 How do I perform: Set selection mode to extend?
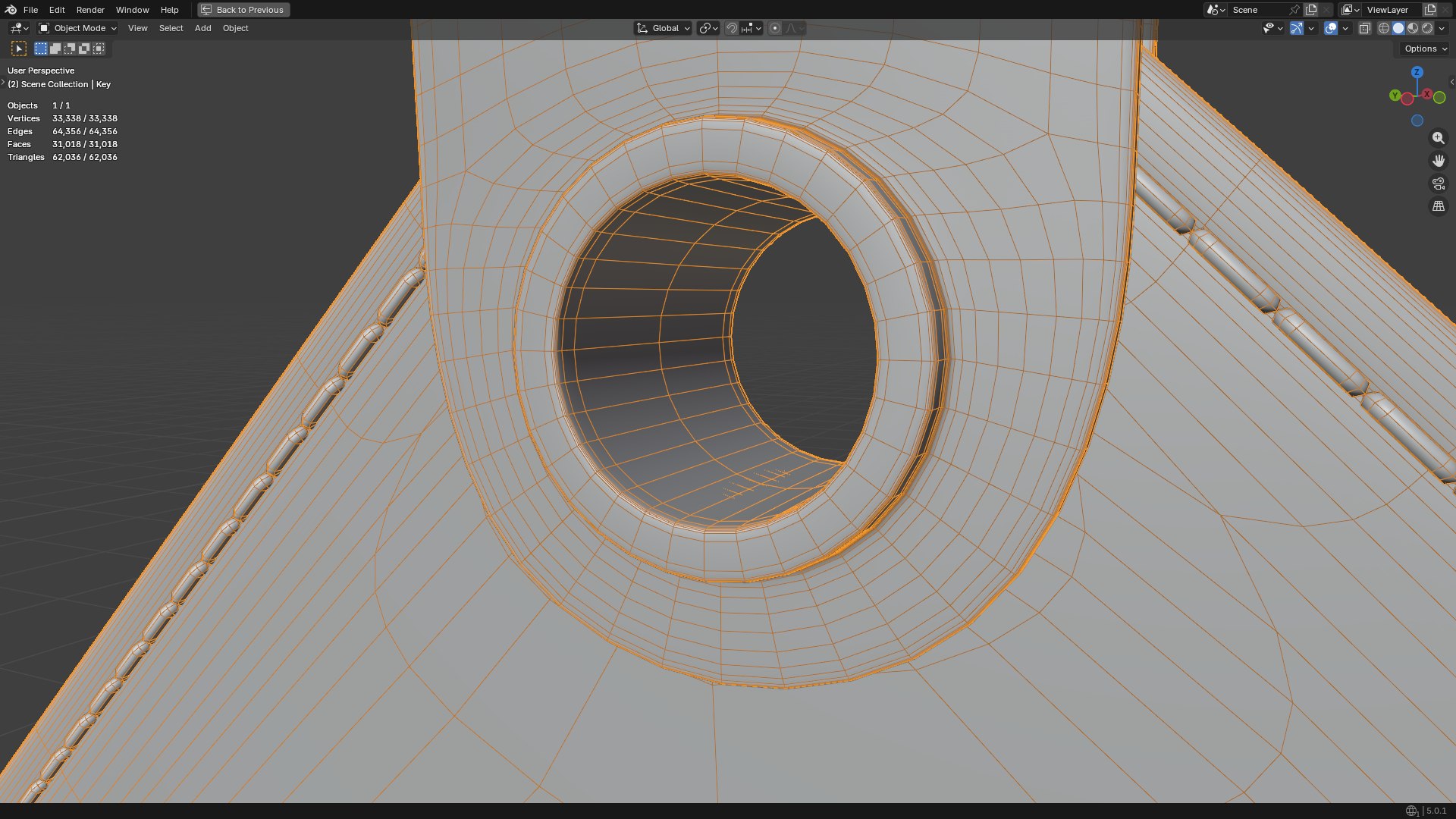pyautogui.click(x=55, y=49)
